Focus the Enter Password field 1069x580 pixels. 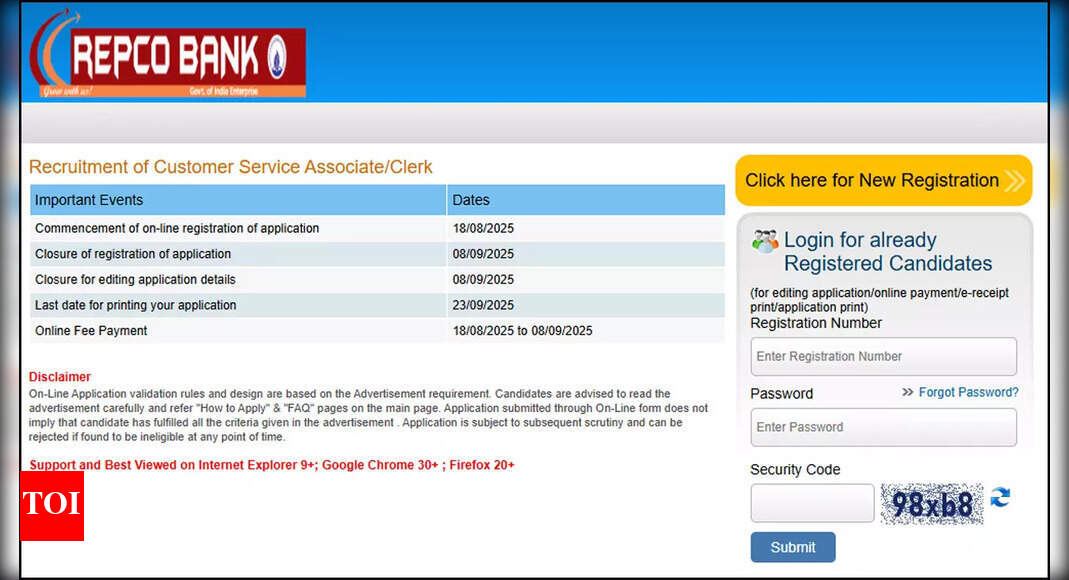(x=883, y=427)
